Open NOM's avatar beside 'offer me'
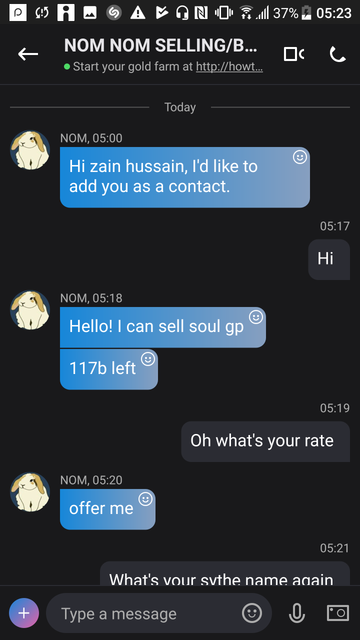The width and height of the screenshot is (360, 640). [30, 492]
